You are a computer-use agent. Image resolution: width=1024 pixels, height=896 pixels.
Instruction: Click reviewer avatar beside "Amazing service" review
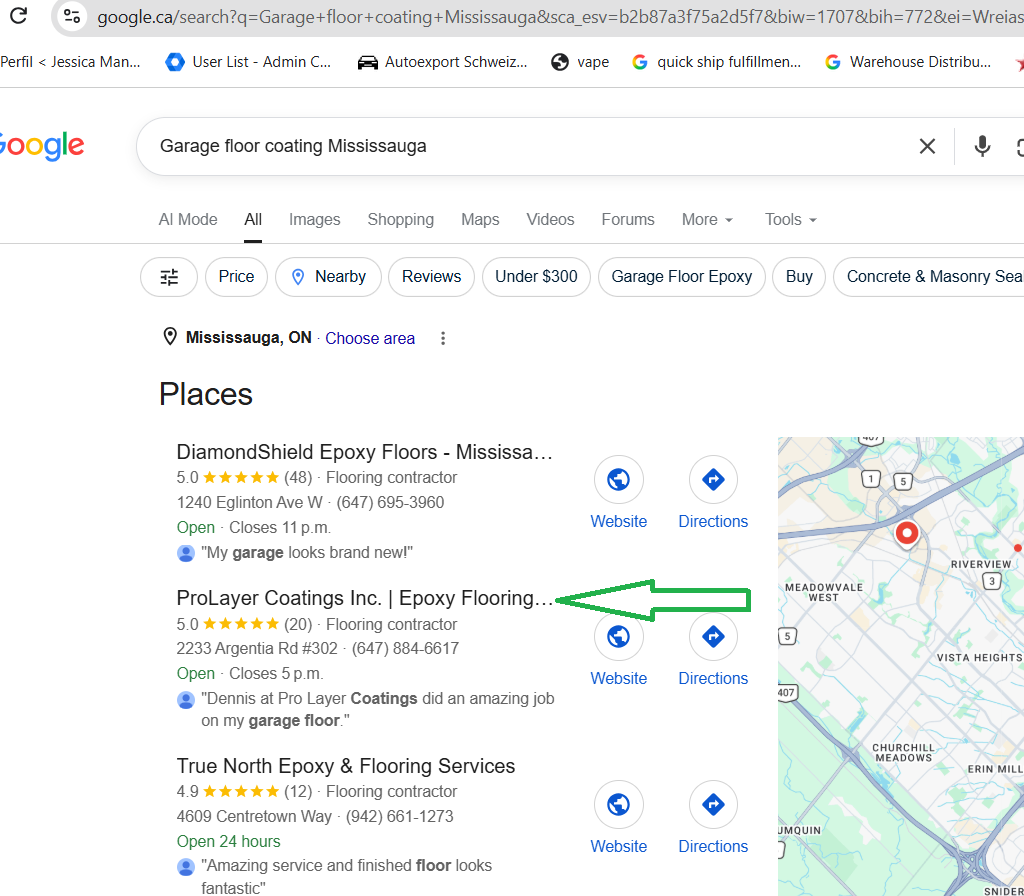coord(185,867)
